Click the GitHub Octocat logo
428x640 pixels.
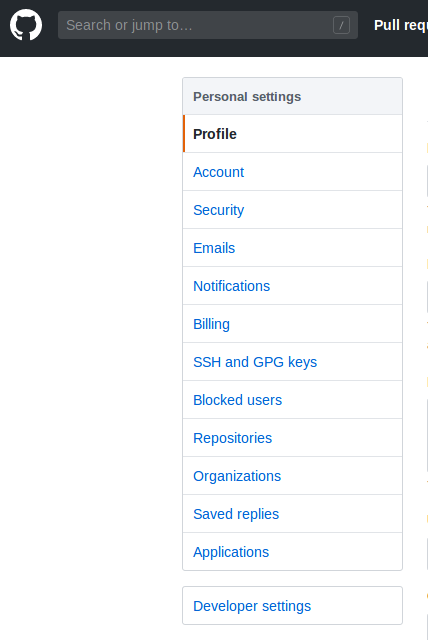pos(26,25)
